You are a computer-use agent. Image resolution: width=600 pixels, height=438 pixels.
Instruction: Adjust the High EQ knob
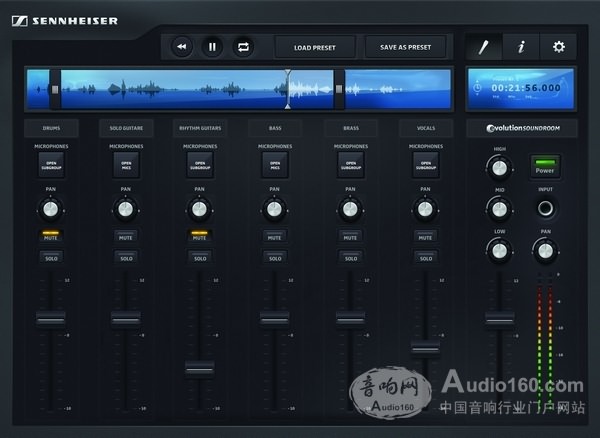pyautogui.click(x=498, y=167)
